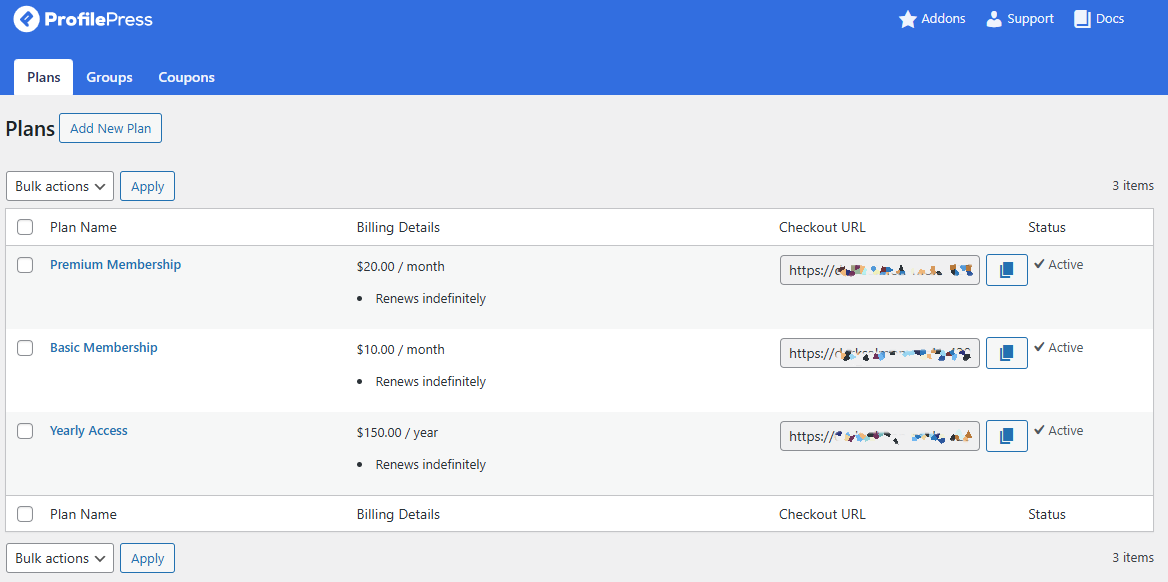Click the ProfilePress logo icon
The height and width of the screenshot is (582, 1168).
[x=26, y=19]
